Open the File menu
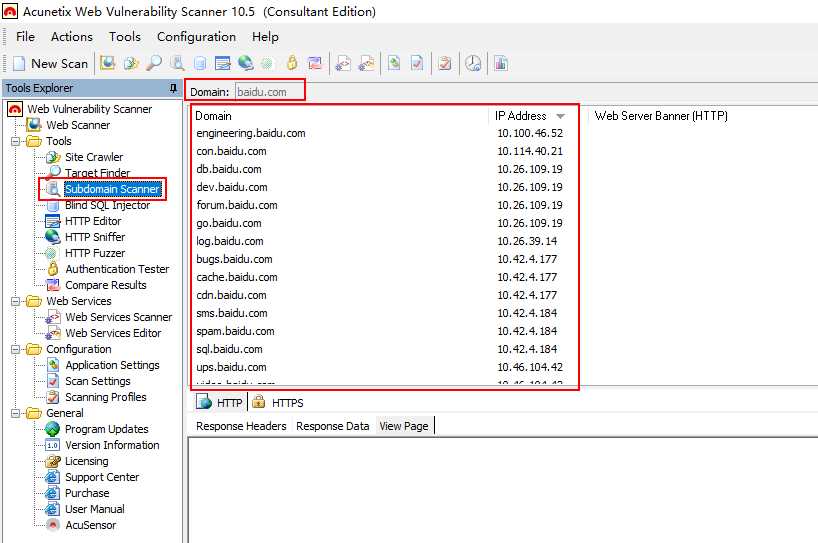 pos(26,37)
